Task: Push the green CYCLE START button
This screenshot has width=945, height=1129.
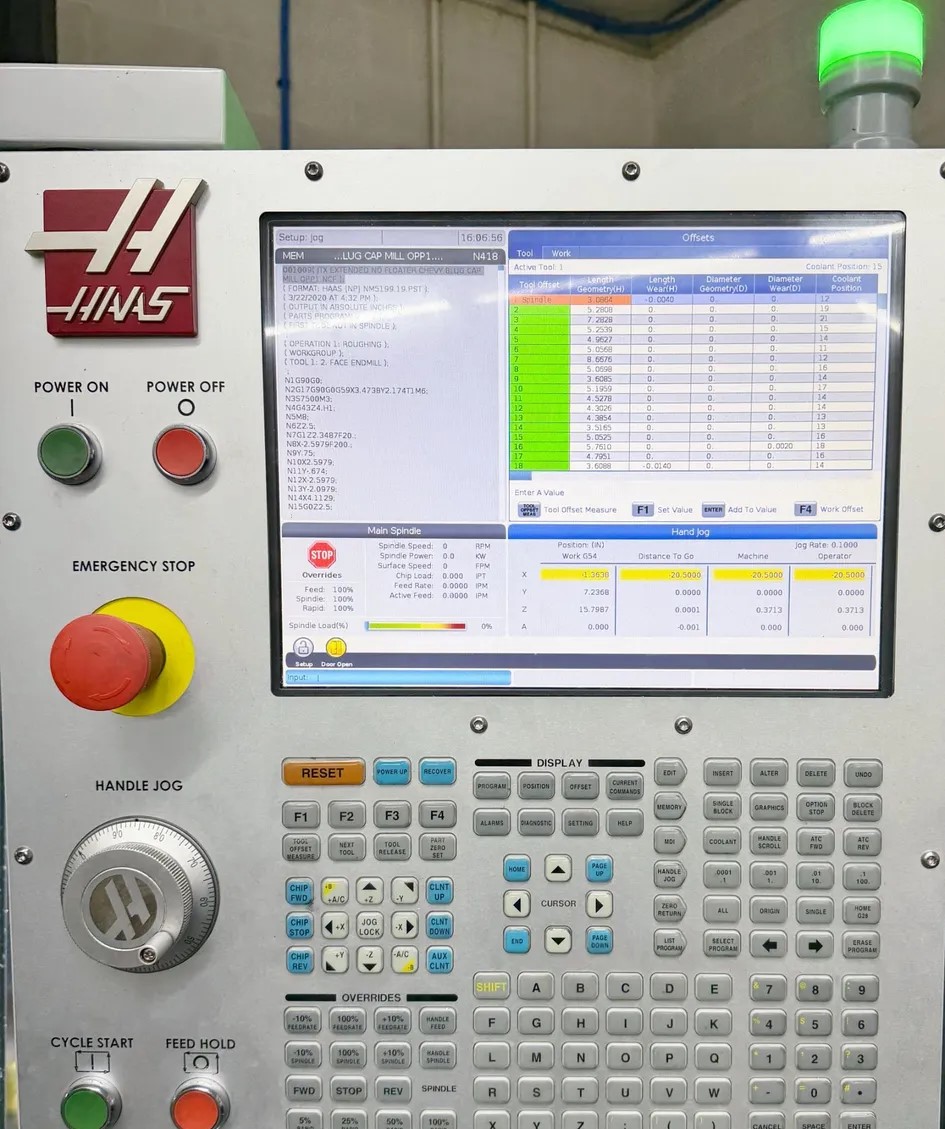Action: pos(89,1105)
